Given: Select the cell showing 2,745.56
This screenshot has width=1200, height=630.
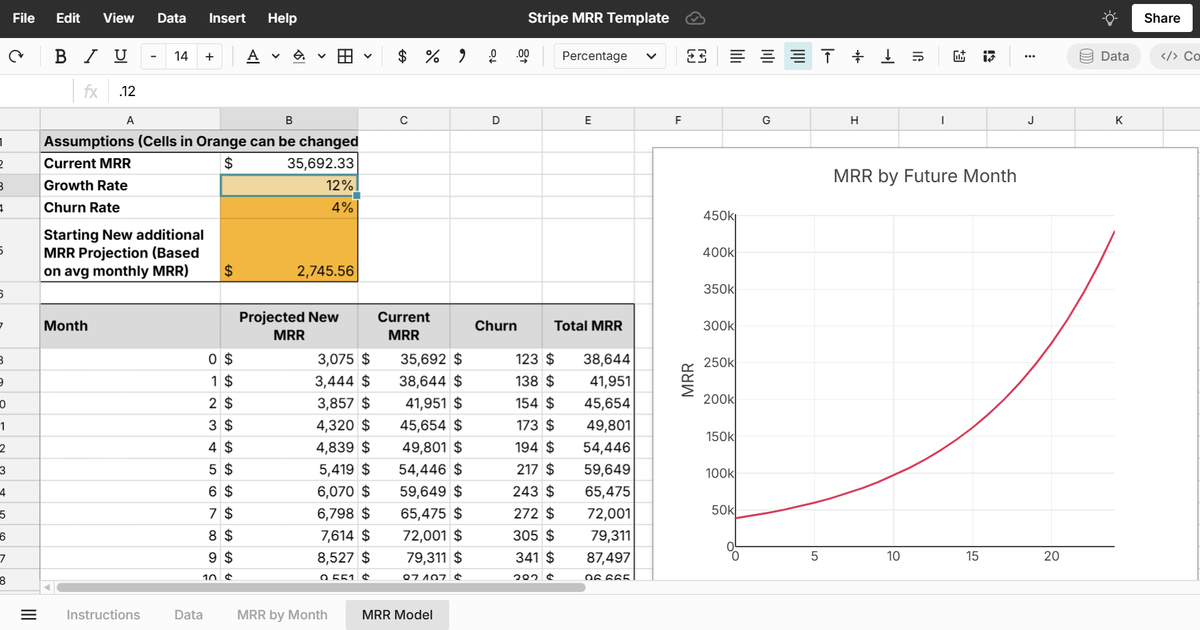Looking at the screenshot, I should click(x=289, y=250).
